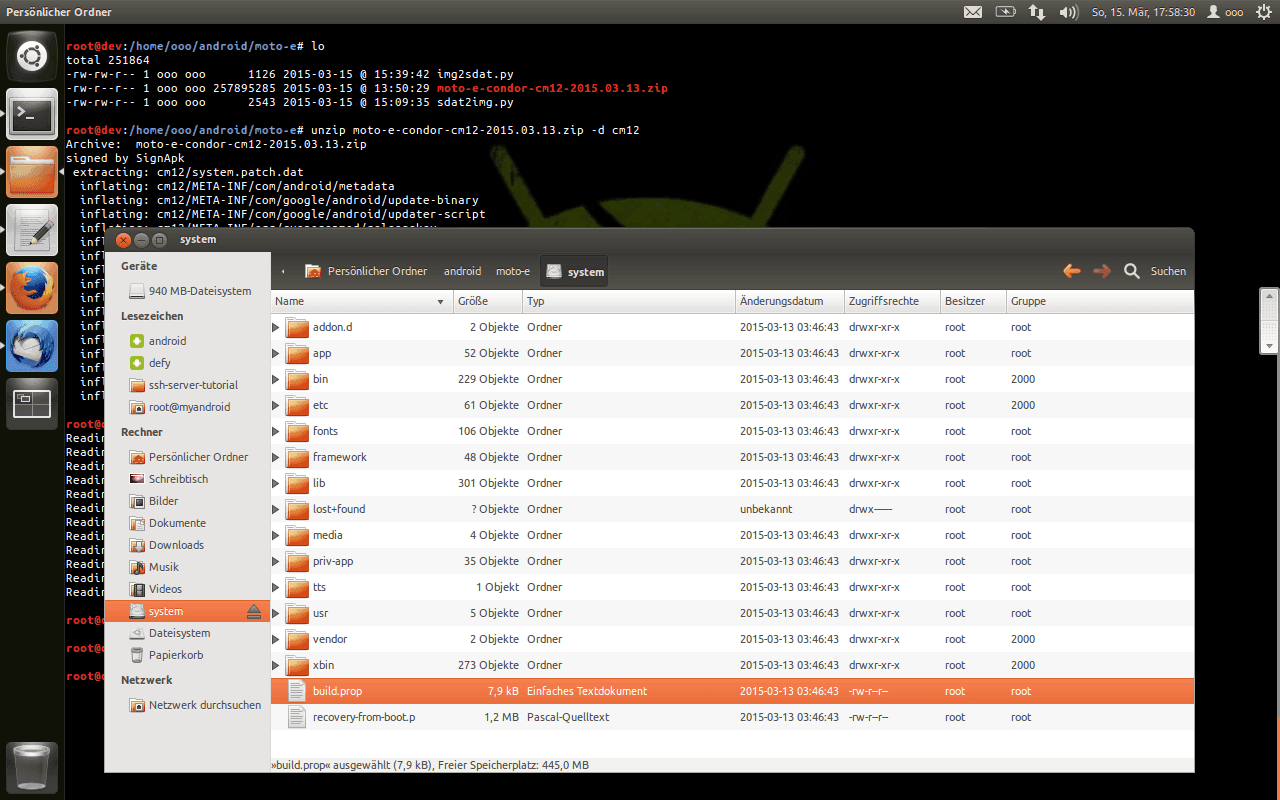Click the zip filename in terminal listing
This screenshot has height=800, width=1280.
point(552,88)
